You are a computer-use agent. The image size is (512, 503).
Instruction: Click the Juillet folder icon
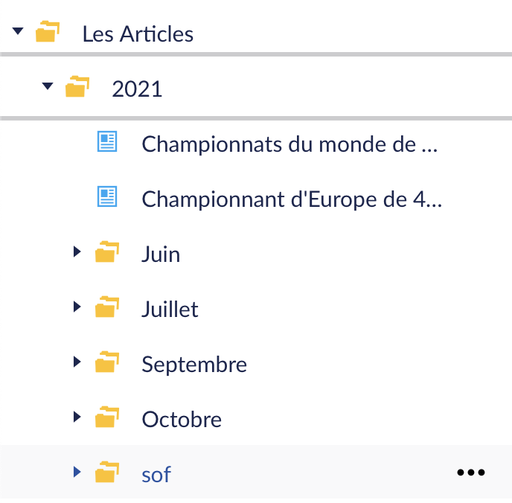pos(107,307)
